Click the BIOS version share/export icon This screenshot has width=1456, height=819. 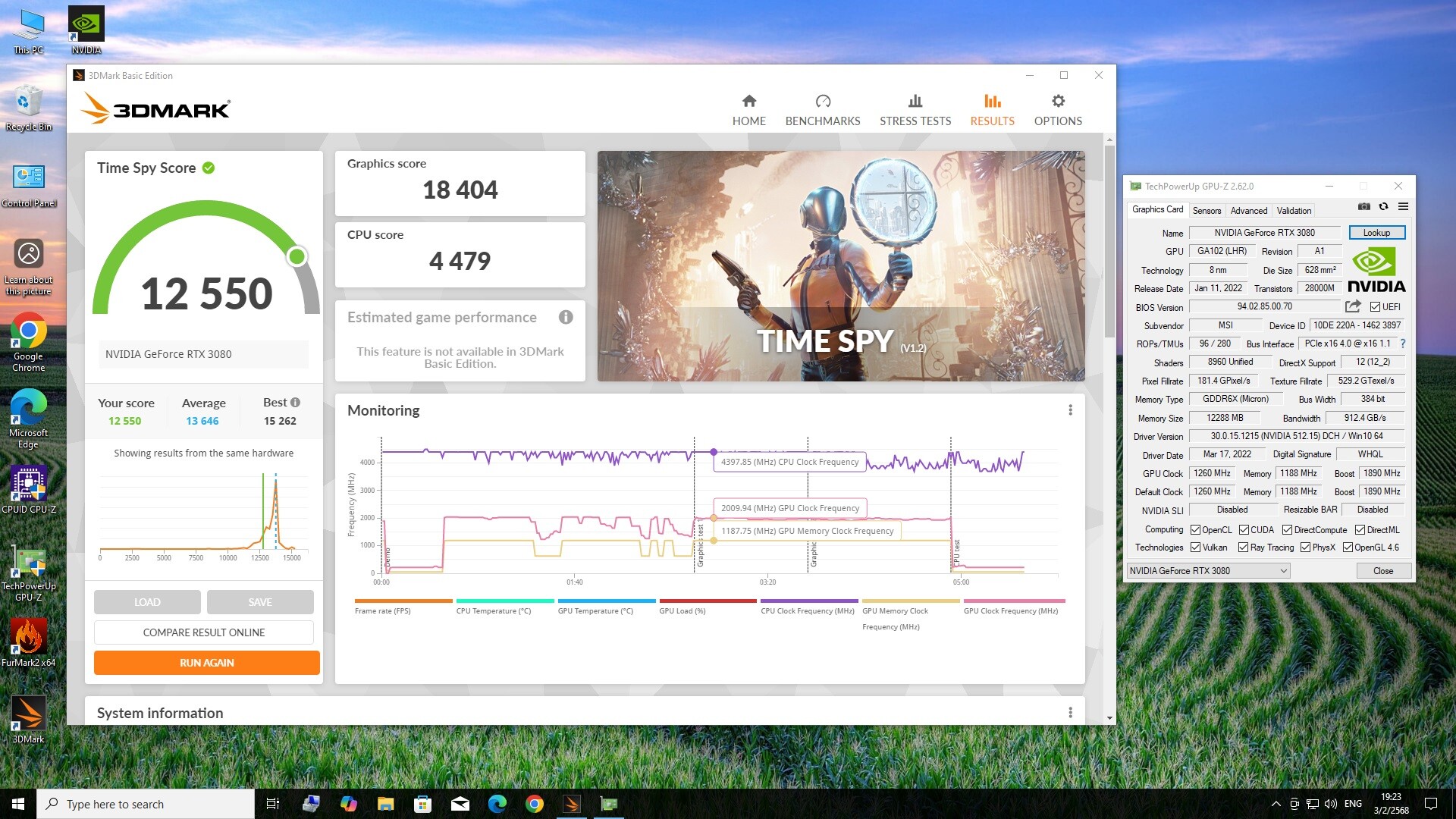pos(1353,306)
